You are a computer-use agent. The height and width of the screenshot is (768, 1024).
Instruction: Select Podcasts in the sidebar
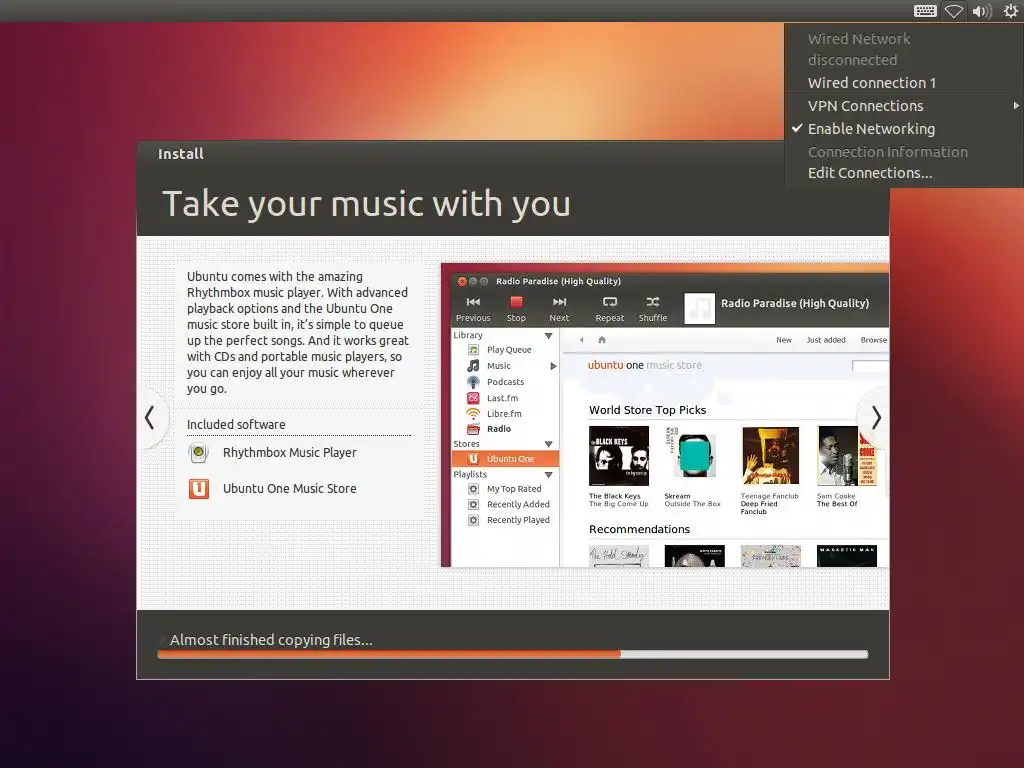(505, 382)
